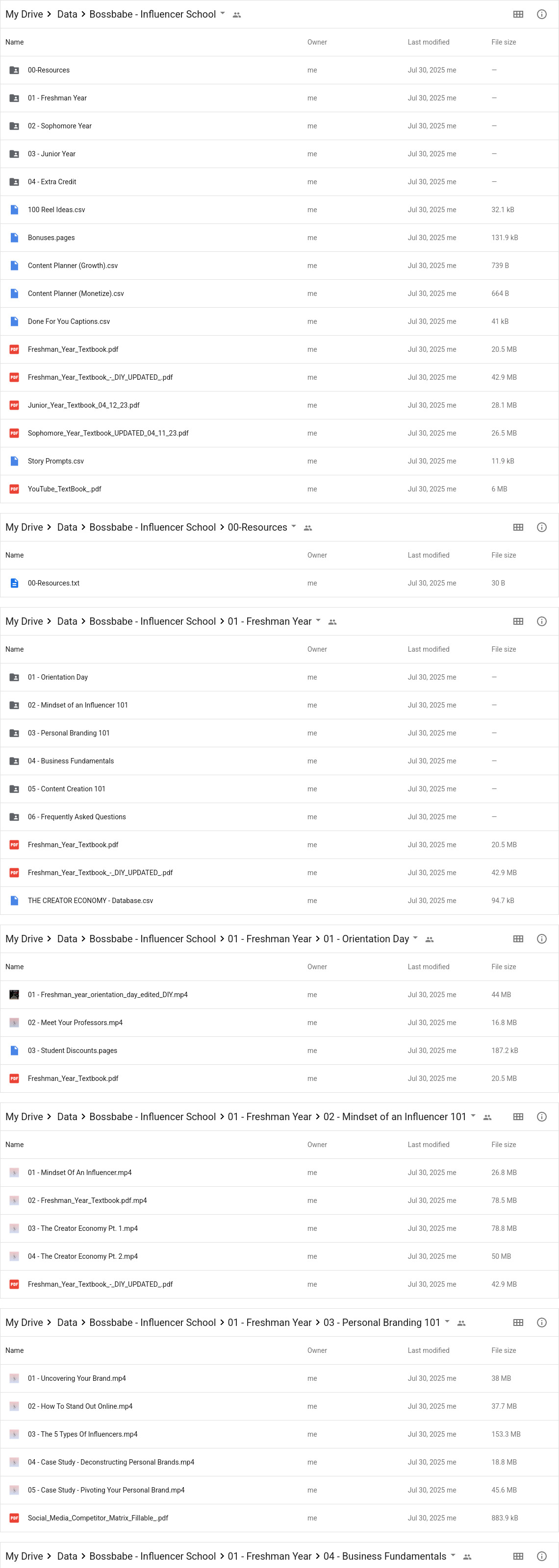The height and width of the screenshot is (1568, 559).
Task: Open the dropdown arrow next to Bossbabe - Influencer School title
Action: [x=222, y=13]
